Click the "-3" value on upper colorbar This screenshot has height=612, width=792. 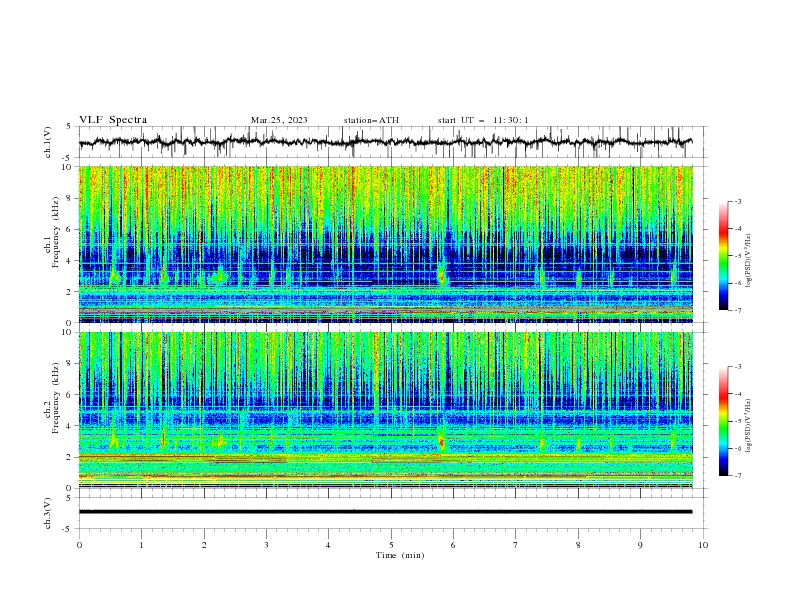pyautogui.click(x=737, y=201)
